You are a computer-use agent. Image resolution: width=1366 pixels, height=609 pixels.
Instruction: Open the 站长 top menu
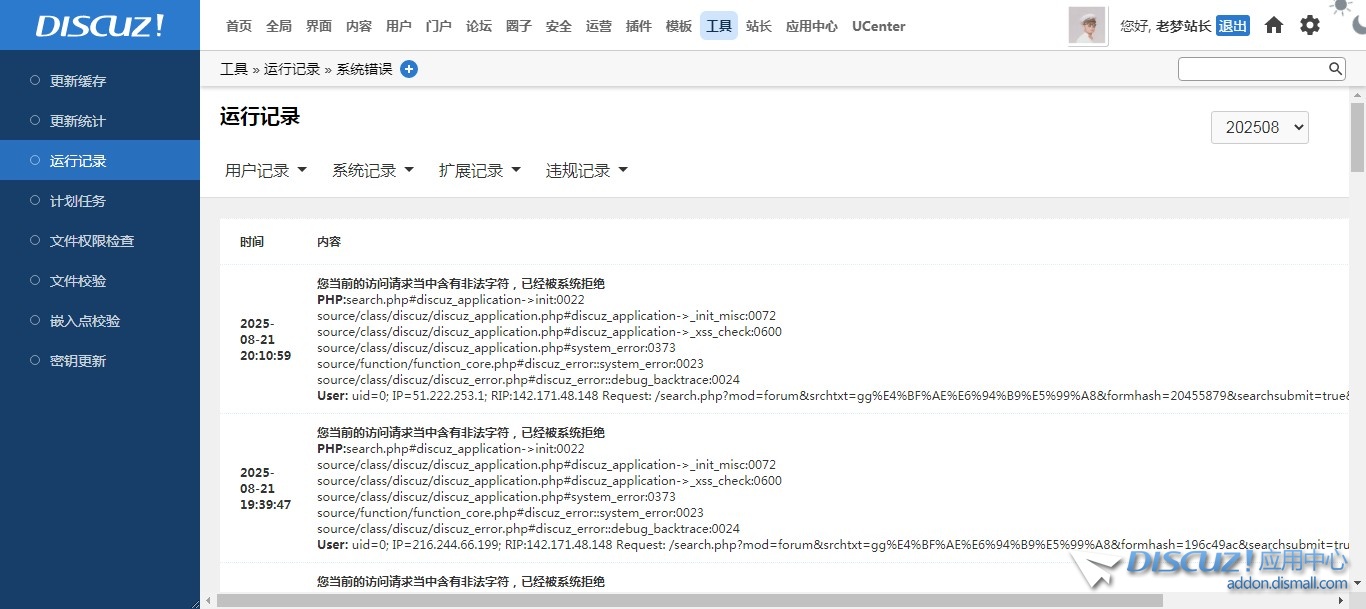(x=759, y=26)
